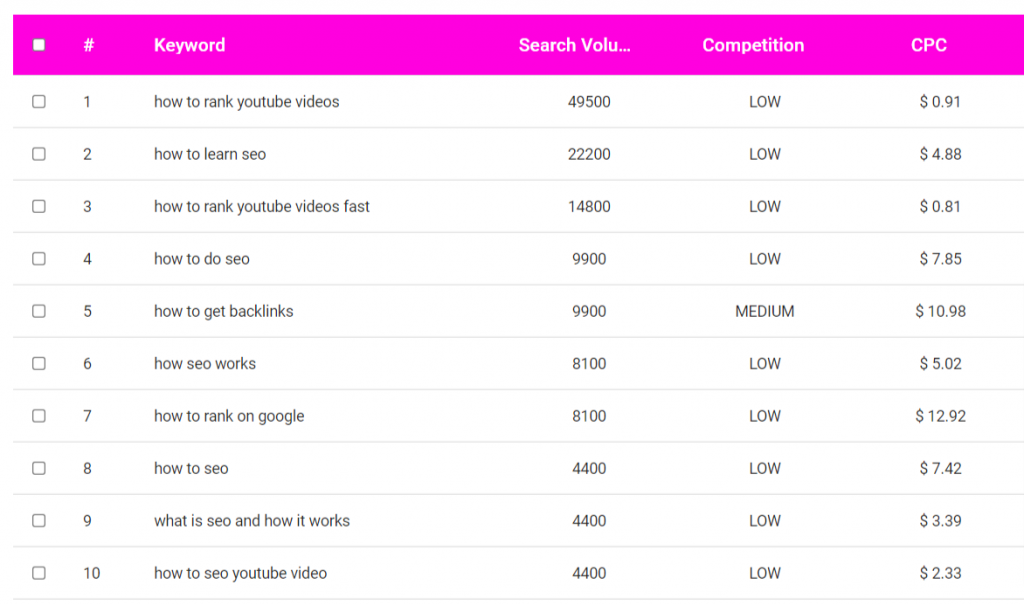Tick checkbox for 'how to rank youtube videos fast'
The image size is (1024, 605).
coord(39,207)
